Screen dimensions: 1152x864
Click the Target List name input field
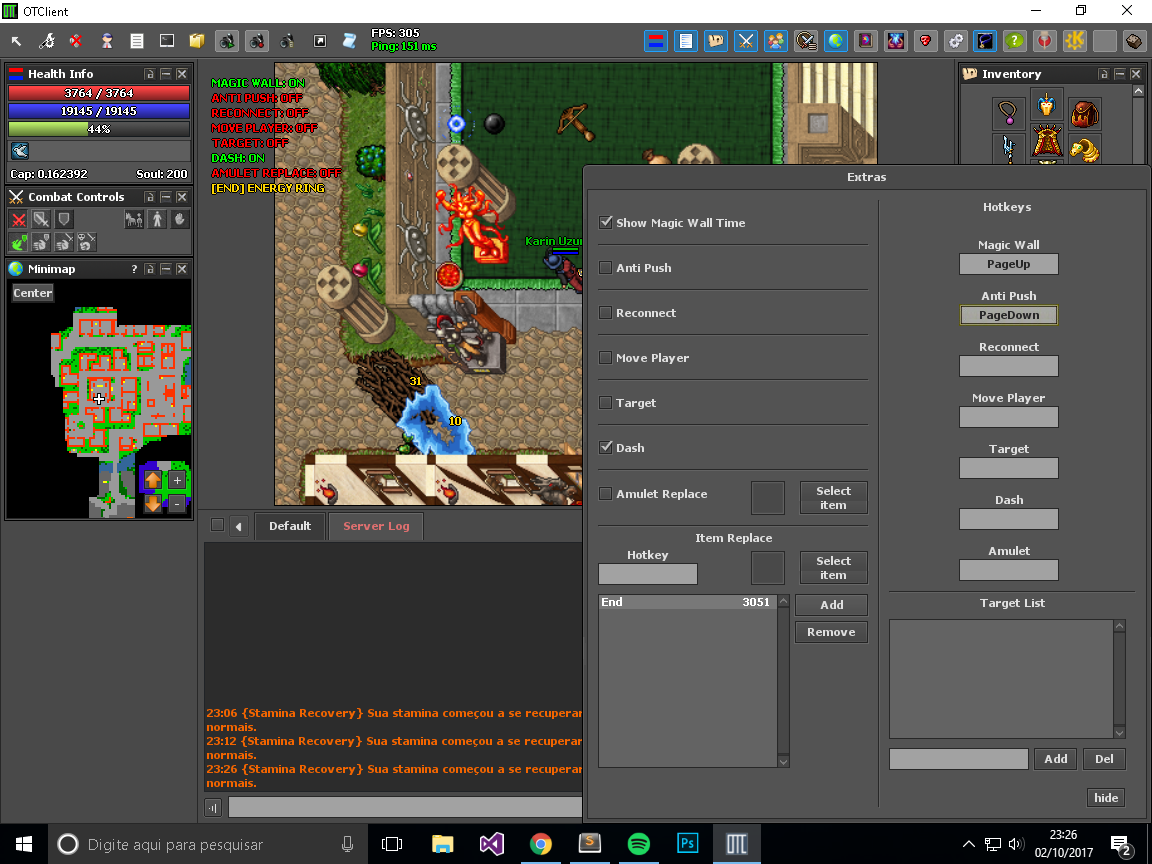point(959,759)
